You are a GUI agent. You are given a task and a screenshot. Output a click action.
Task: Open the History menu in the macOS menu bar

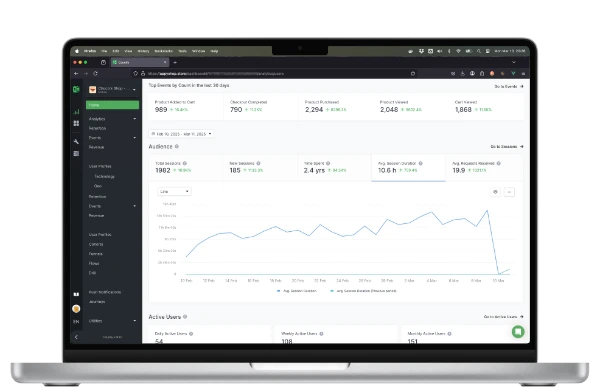pos(143,51)
